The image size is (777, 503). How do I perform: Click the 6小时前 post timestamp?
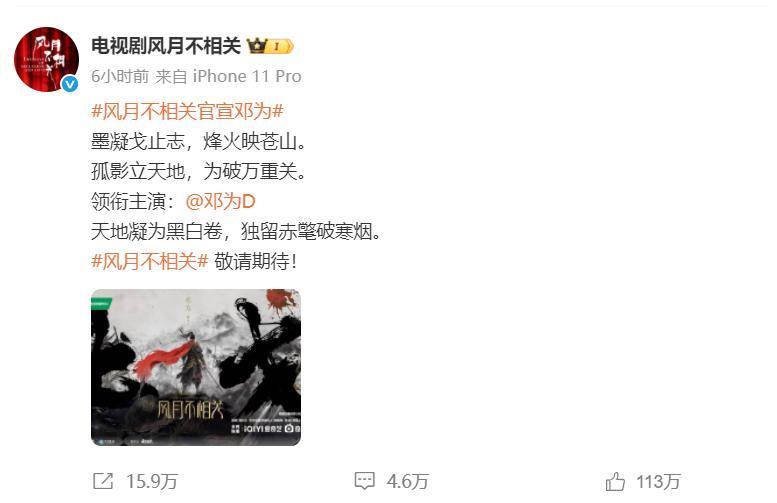[120, 76]
